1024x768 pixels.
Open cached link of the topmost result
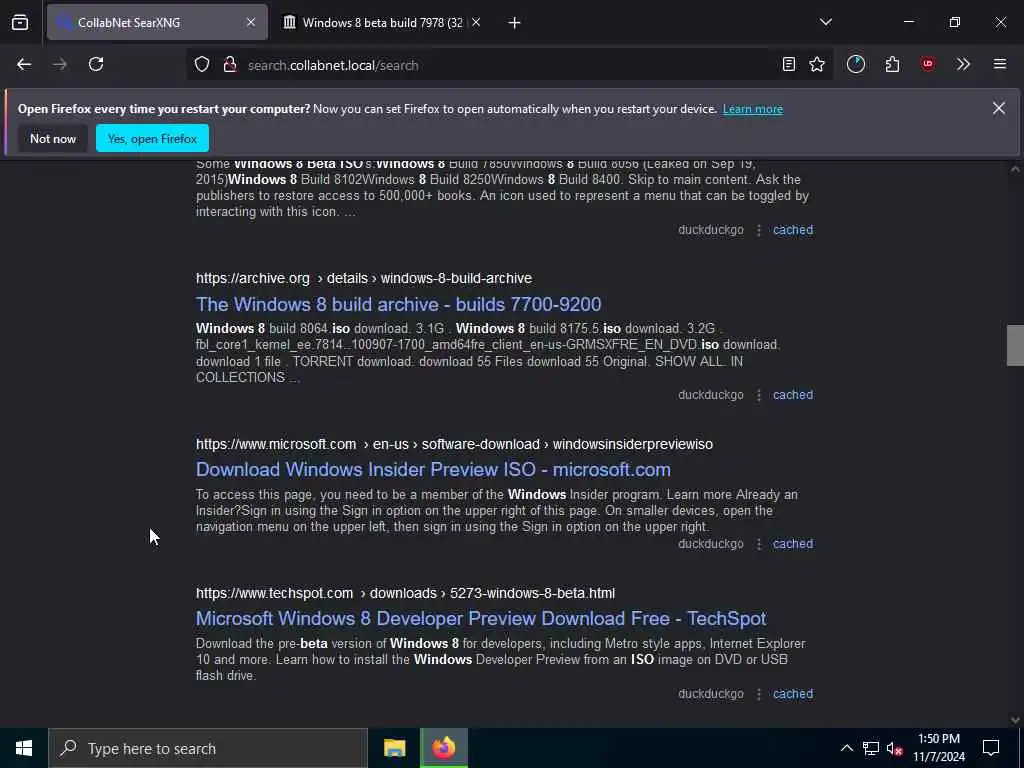[x=793, y=230]
